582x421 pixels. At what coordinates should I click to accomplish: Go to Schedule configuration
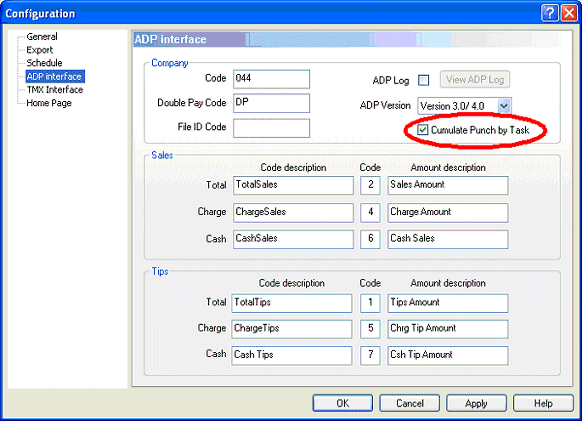point(45,63)
